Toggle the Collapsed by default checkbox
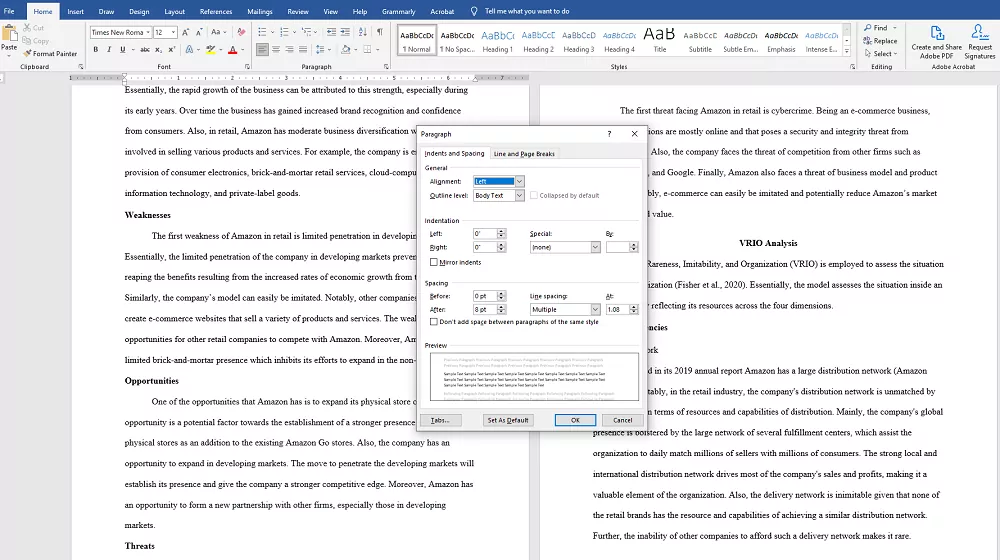 (534, 195)
